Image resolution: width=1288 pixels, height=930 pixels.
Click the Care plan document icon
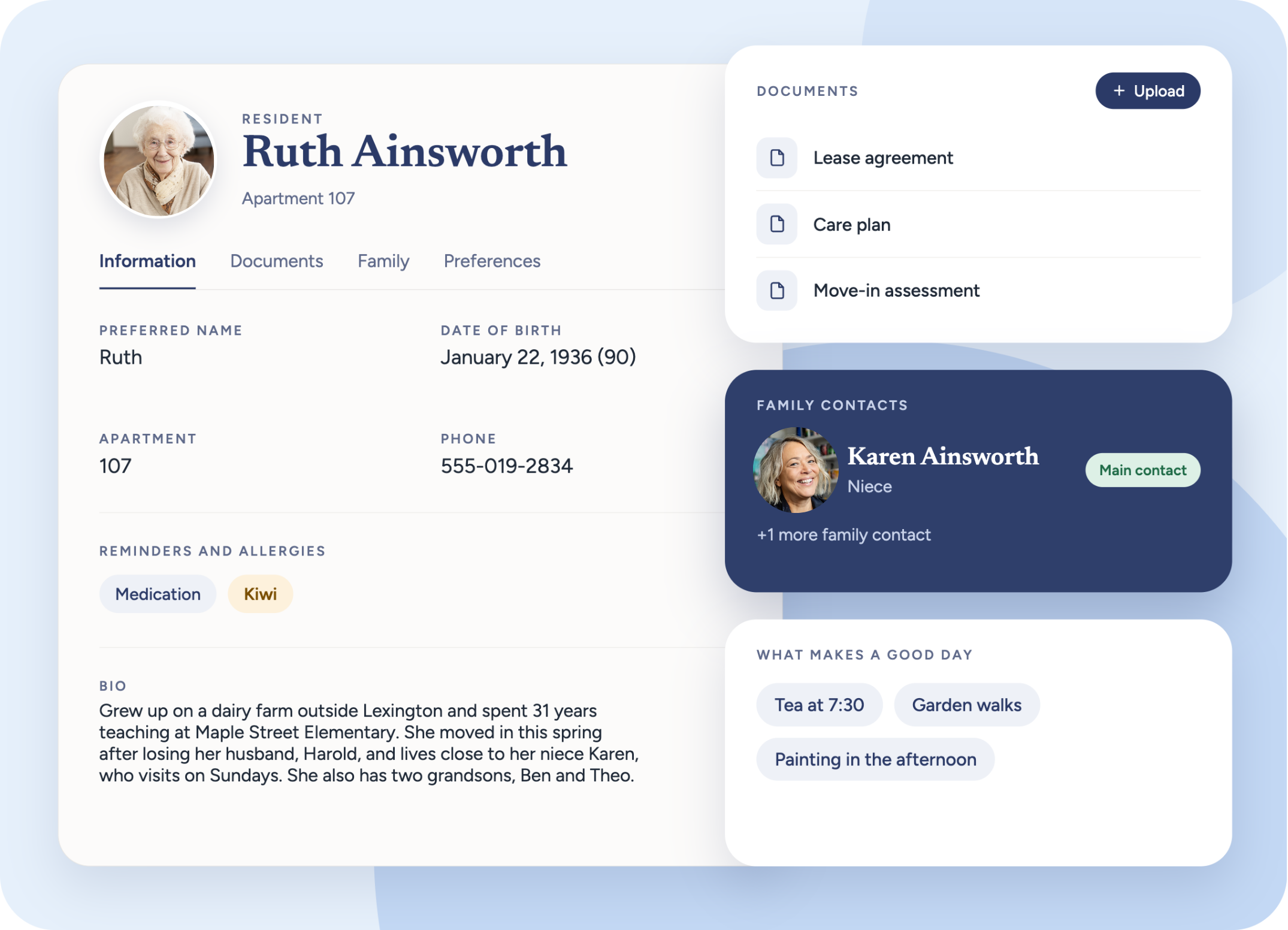777,225
